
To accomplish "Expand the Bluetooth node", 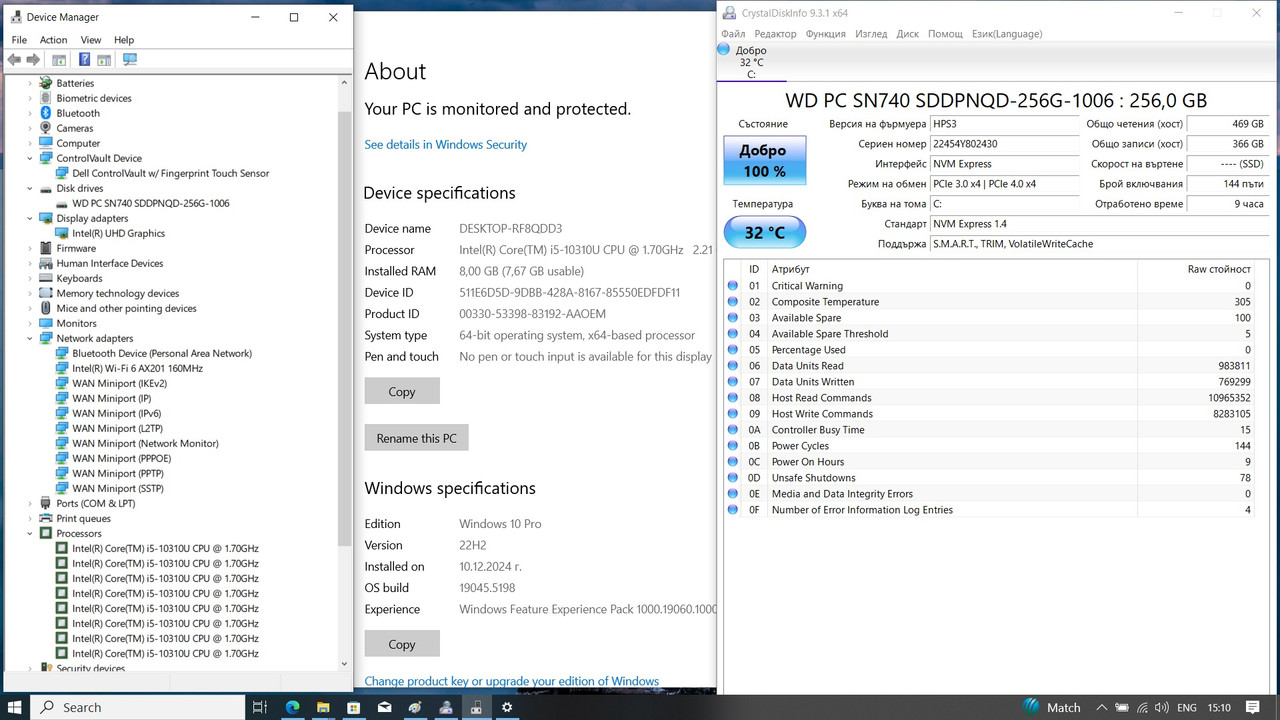I will tap(30, 113).
